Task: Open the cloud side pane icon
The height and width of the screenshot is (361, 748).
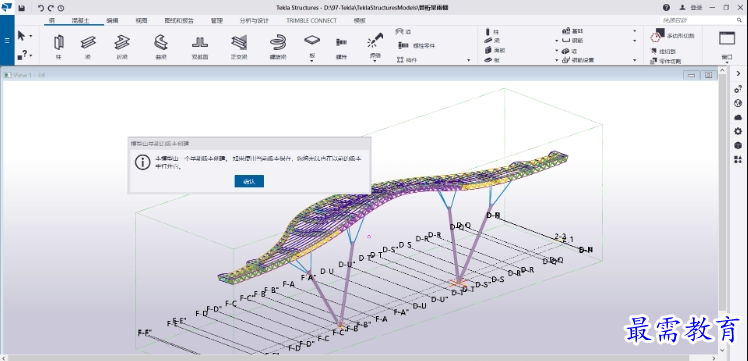Action: click(x=738, y=117)
